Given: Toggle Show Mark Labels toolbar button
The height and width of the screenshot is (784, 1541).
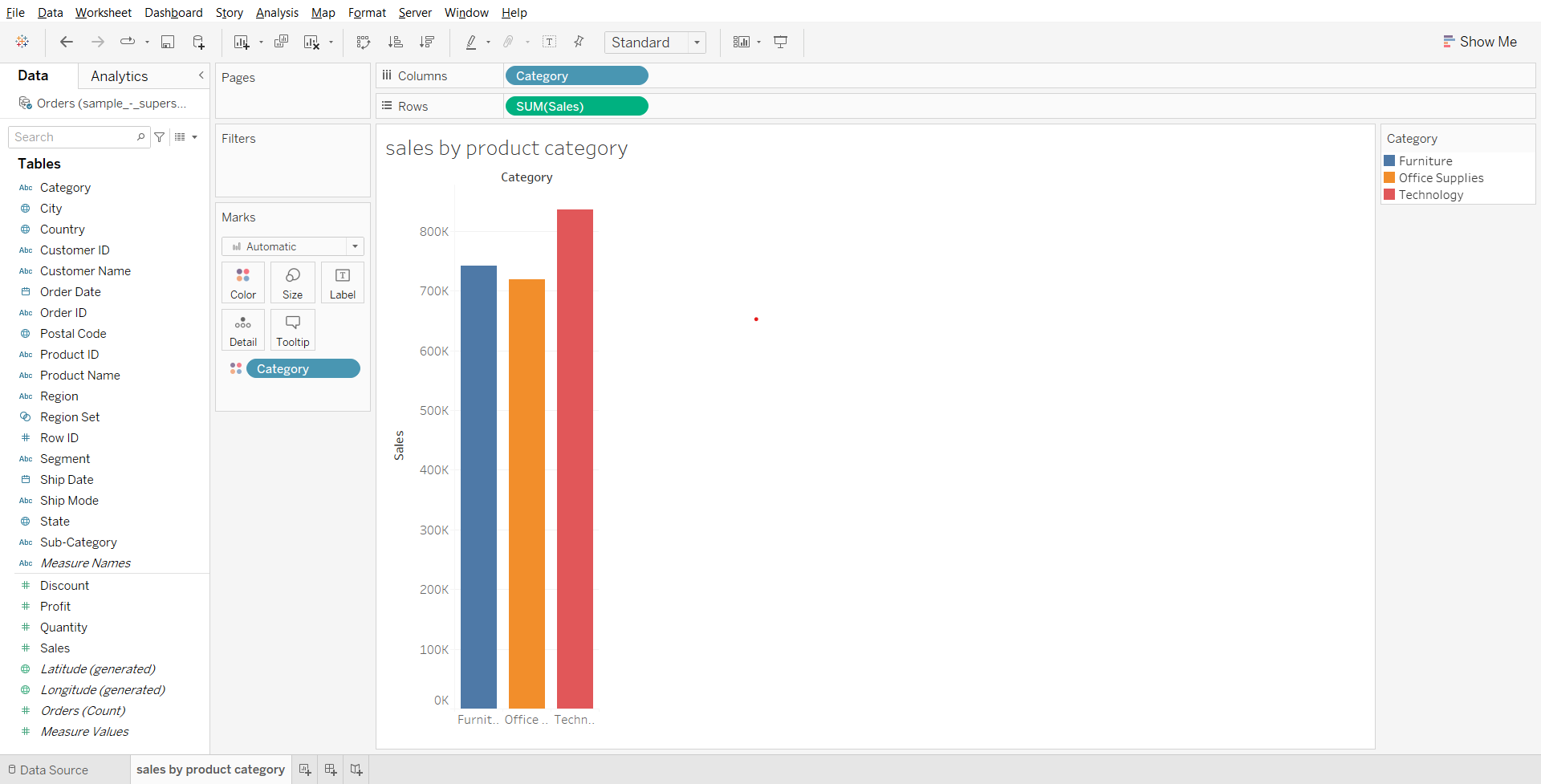Looking at the screenshot, I should (550, 42).
